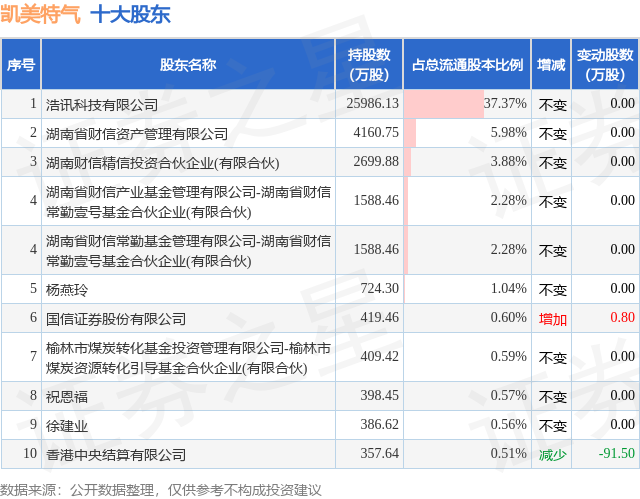
Task: Click the green 减少 status
Action: [553, 455]
